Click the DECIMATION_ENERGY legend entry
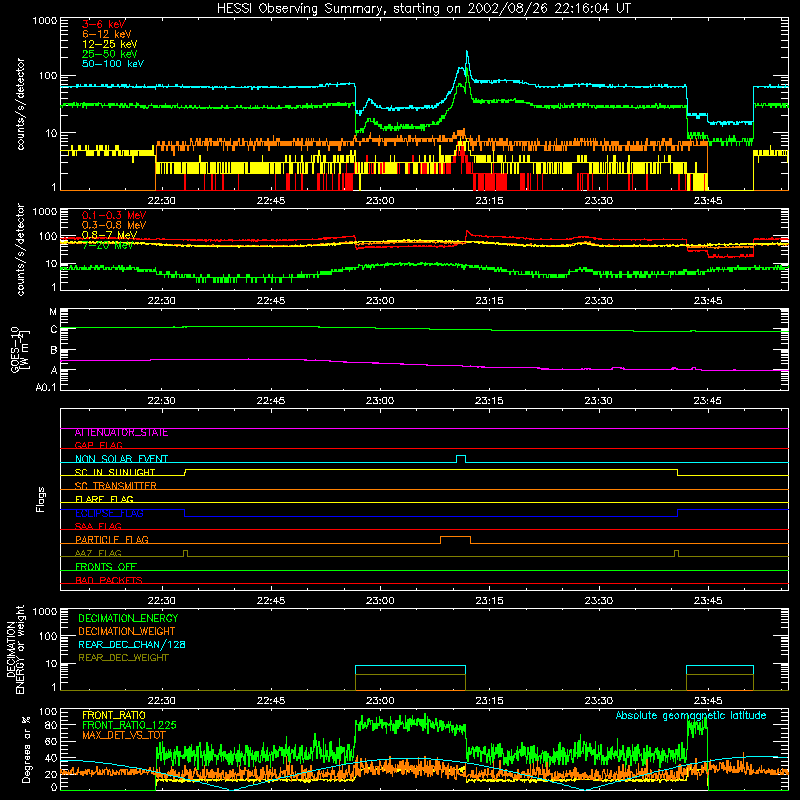 pyautogui.click(x=128, y=618)
